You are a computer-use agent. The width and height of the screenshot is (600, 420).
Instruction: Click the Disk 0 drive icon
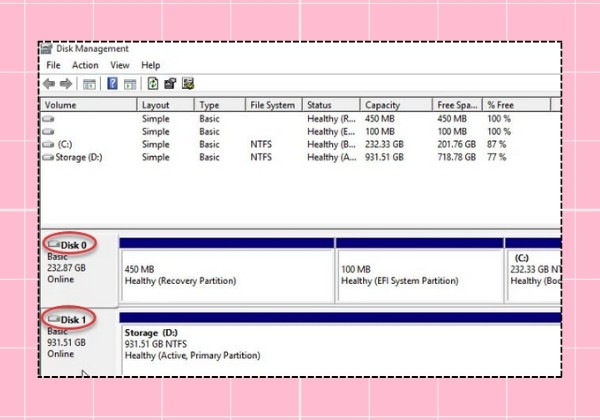(x=54, y=244)
